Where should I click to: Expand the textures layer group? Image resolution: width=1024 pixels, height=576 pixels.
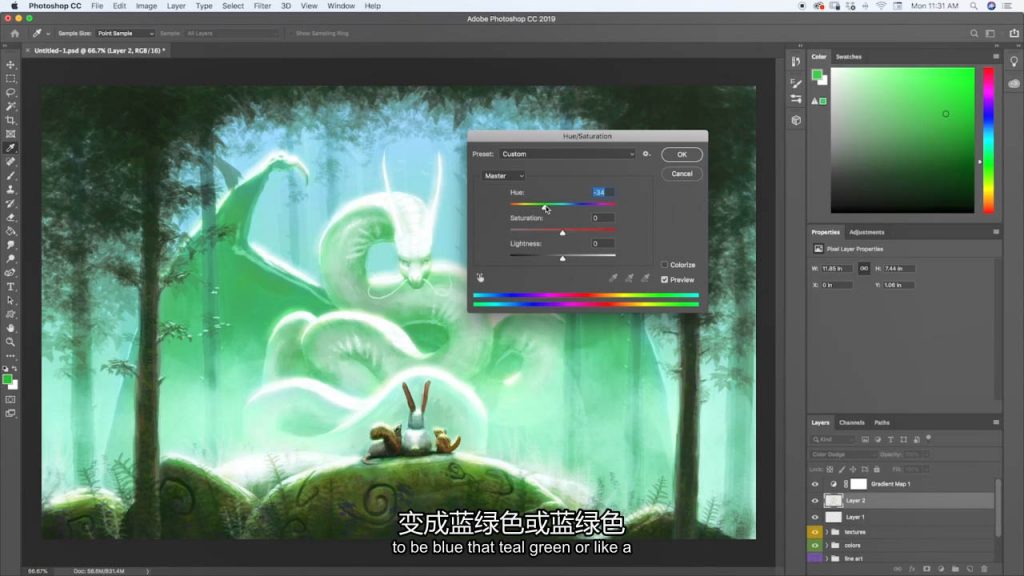[x=826, y=532]
